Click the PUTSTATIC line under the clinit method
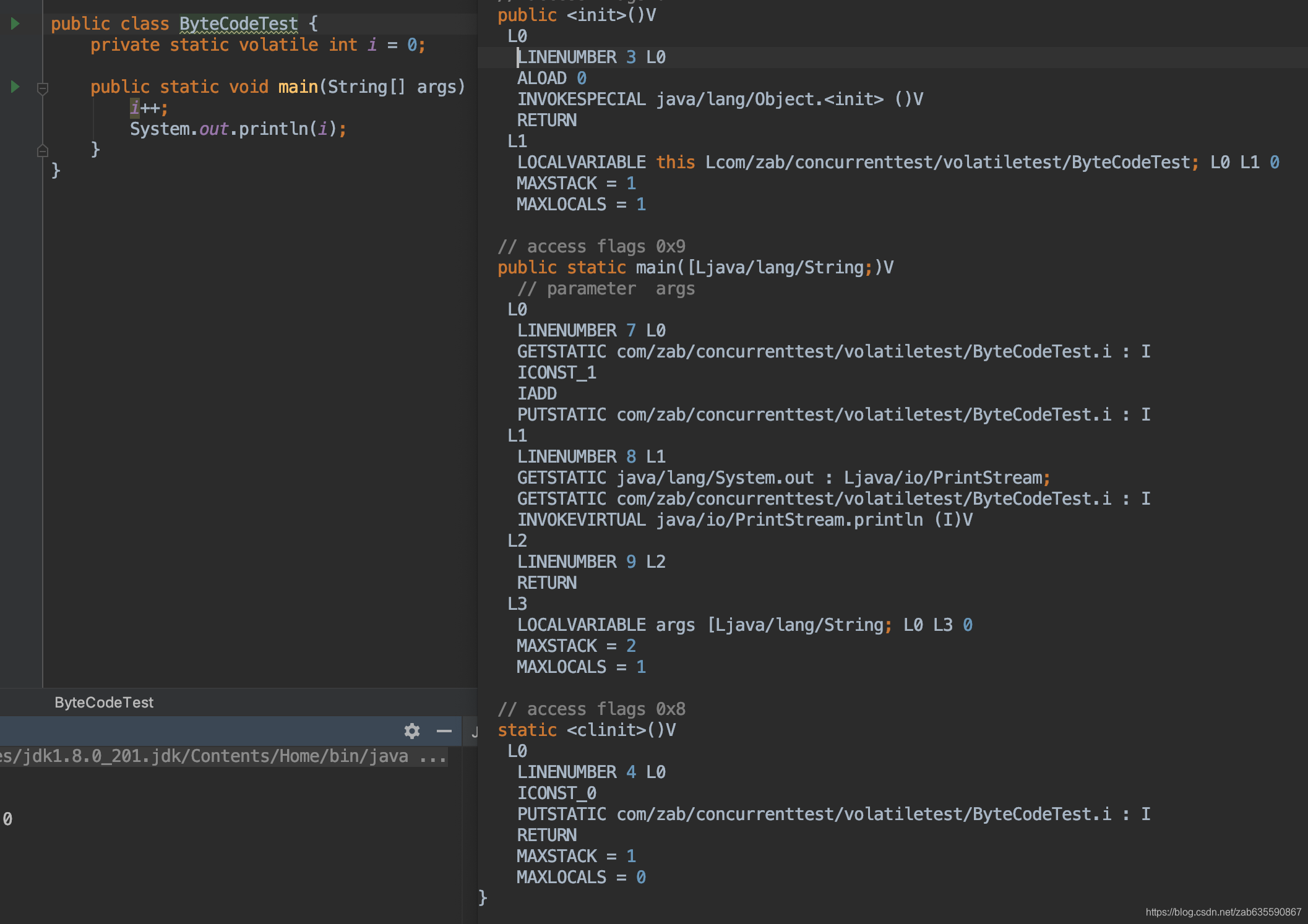The image size is (1308, 924). click(x=833, y=814)
